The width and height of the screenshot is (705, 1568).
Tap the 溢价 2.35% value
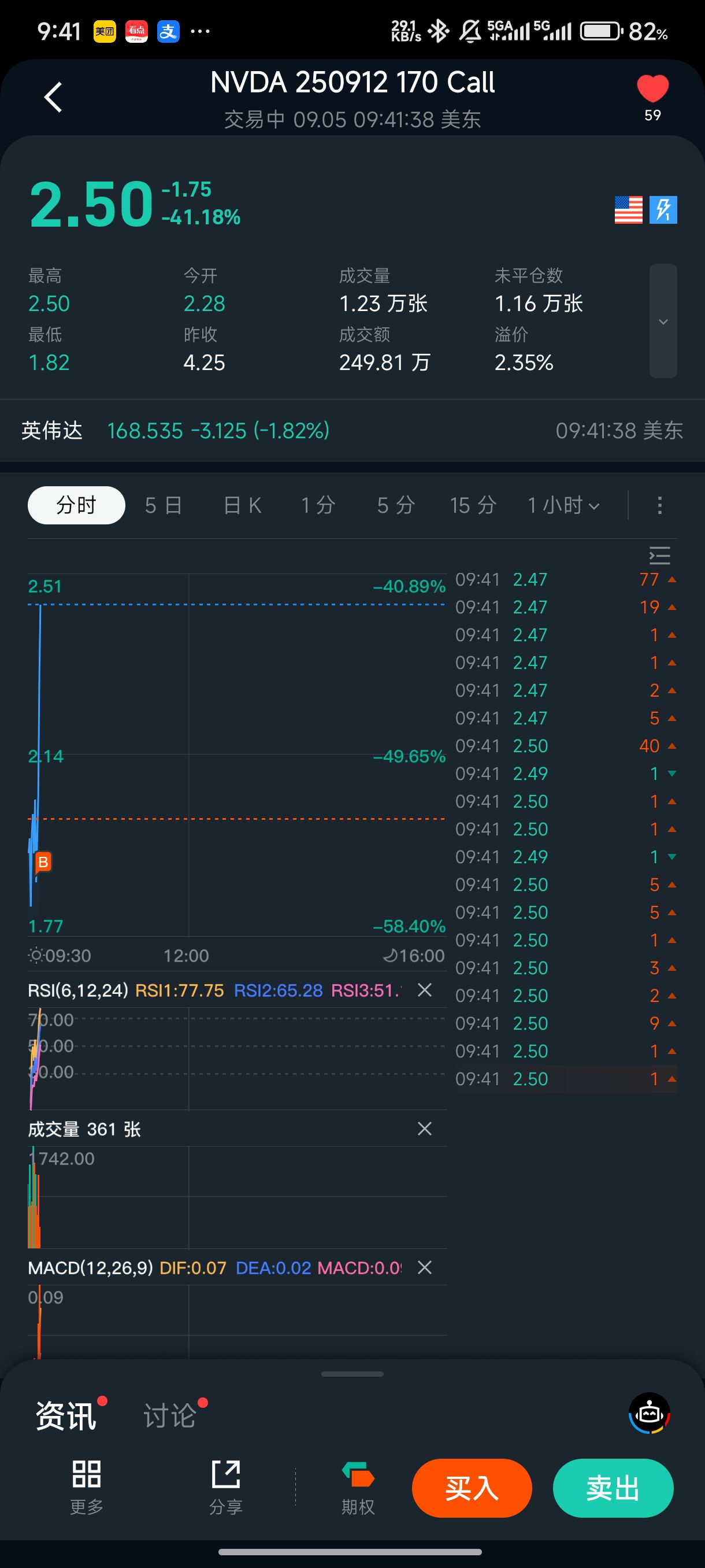coord(524,363)
